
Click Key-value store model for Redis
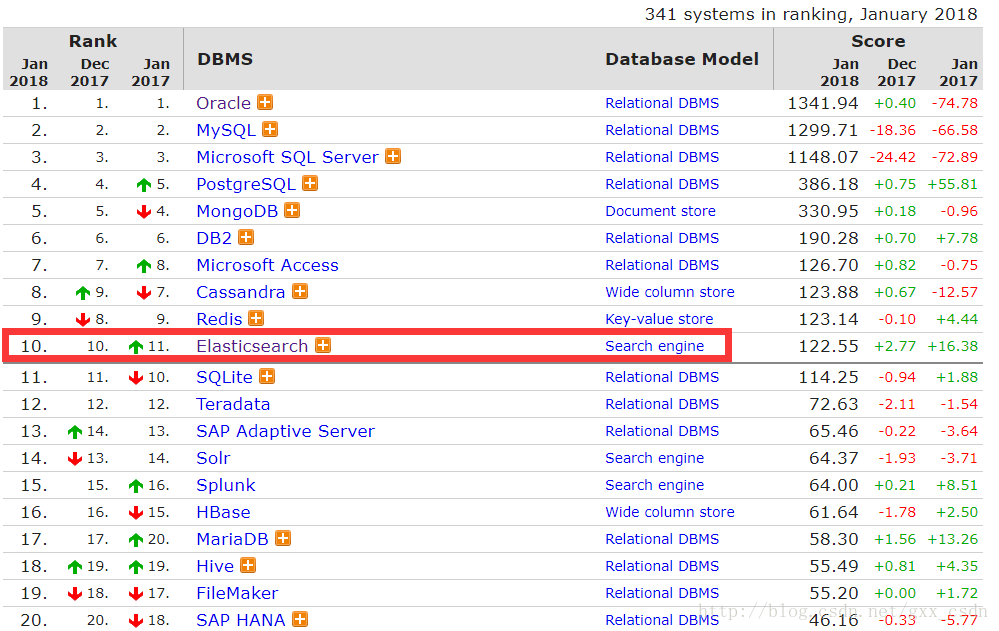pyautogui.click(x=659, y=319)
